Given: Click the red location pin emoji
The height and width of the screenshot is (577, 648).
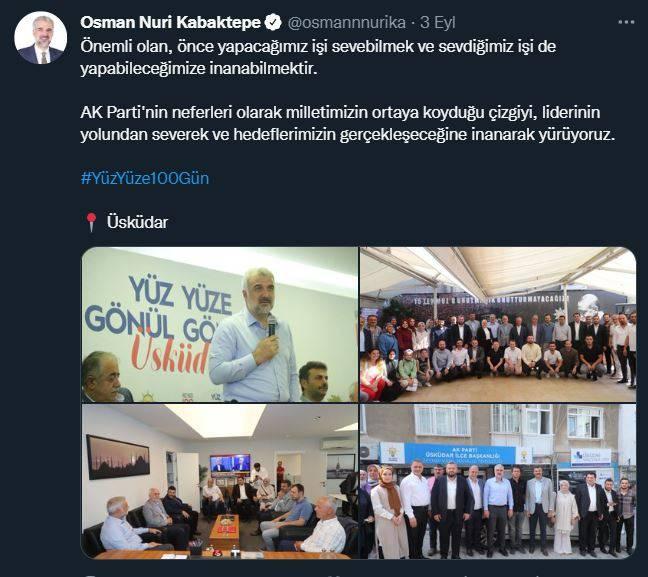Looking at the screenshot, I should (91, 222).
